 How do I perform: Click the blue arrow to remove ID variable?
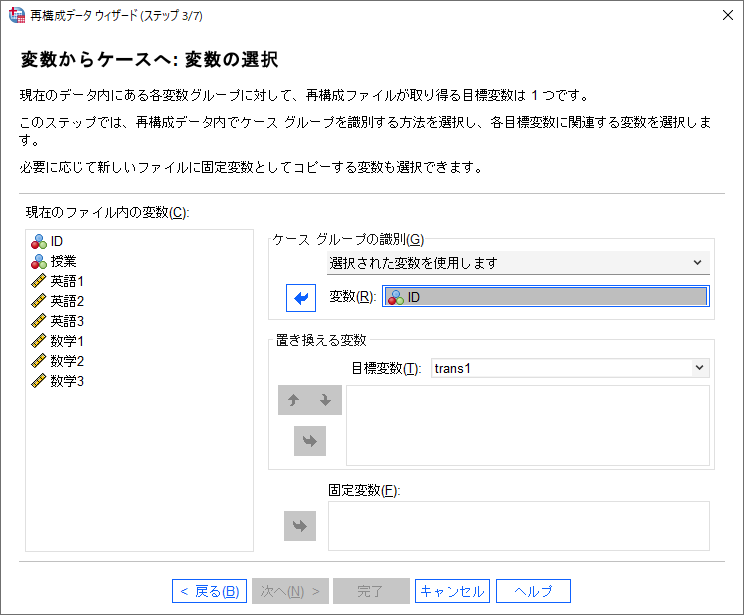click(300, 297)
